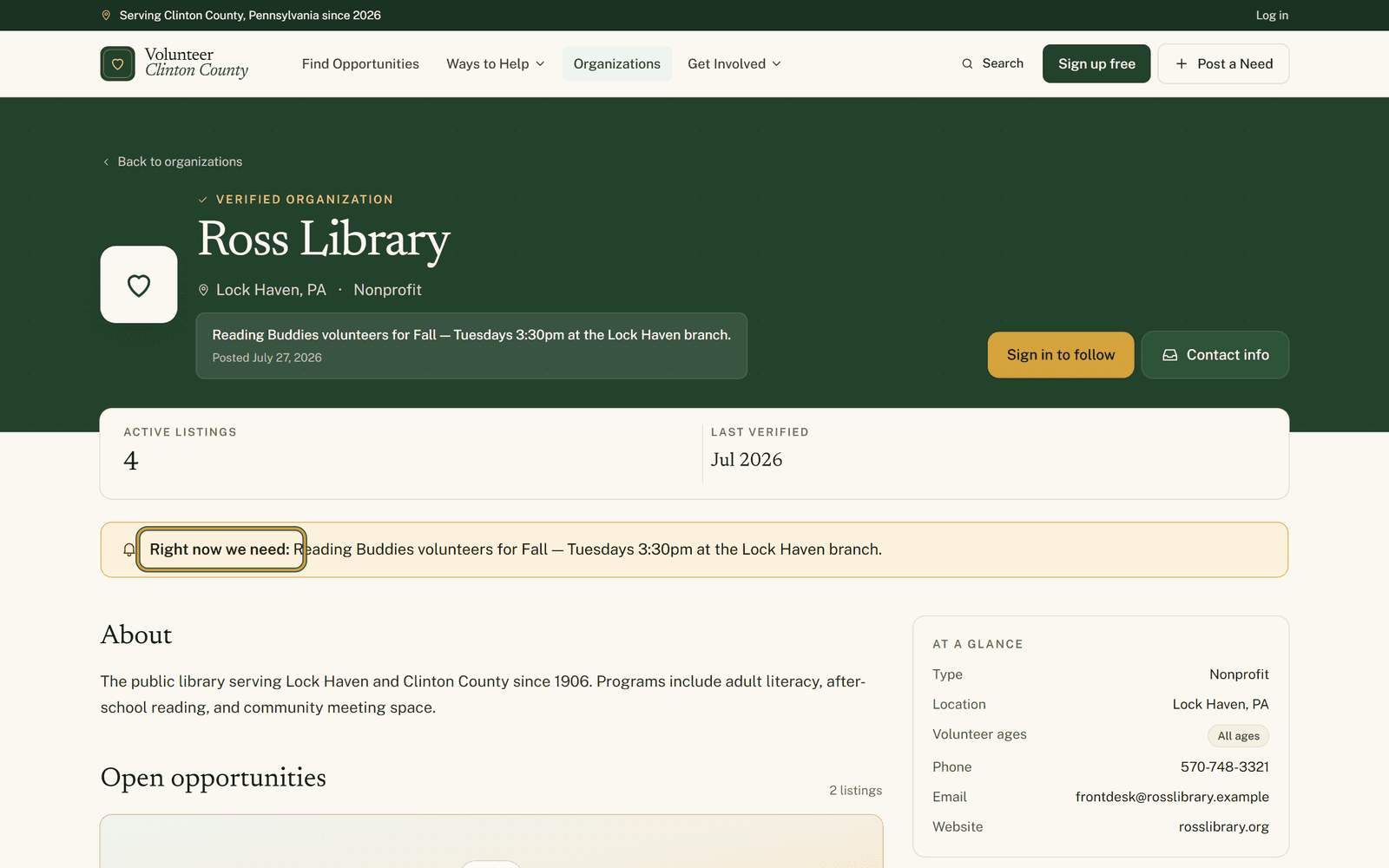This screenshot has width=1389, height=868.
Task: Click the location pin icon in top banner
Action: click(106, 16)
